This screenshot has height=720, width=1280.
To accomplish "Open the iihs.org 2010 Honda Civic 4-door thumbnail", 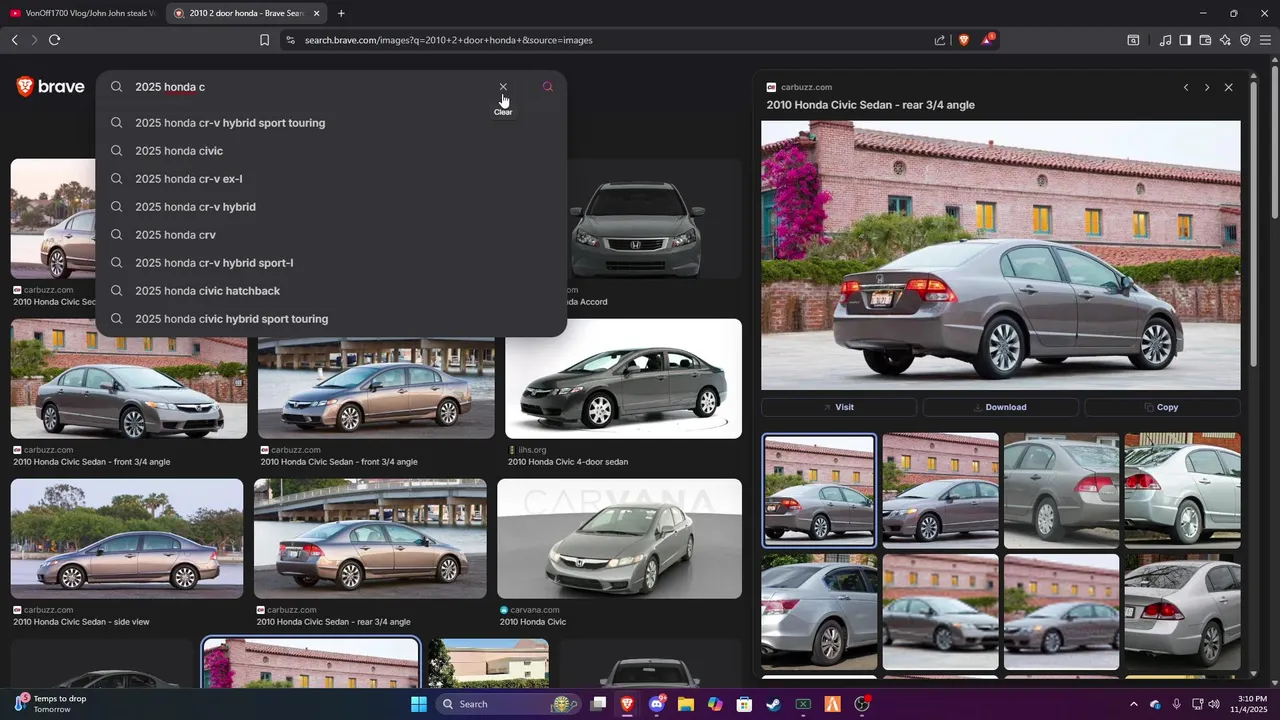I will (x=623, y=379).
